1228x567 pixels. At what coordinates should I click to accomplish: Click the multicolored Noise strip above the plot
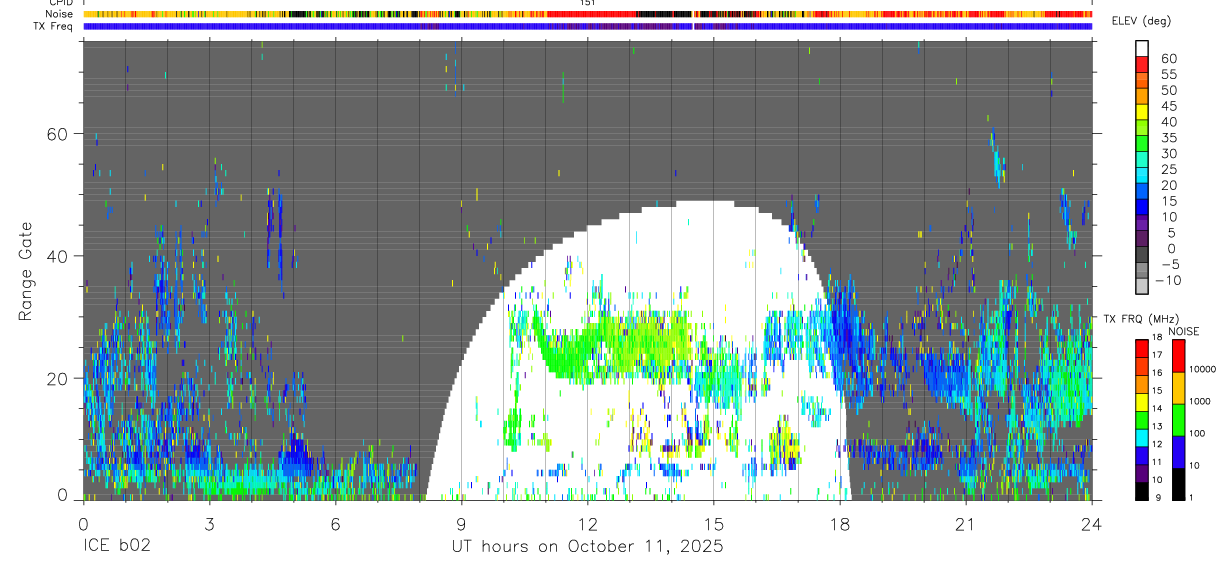587,14
